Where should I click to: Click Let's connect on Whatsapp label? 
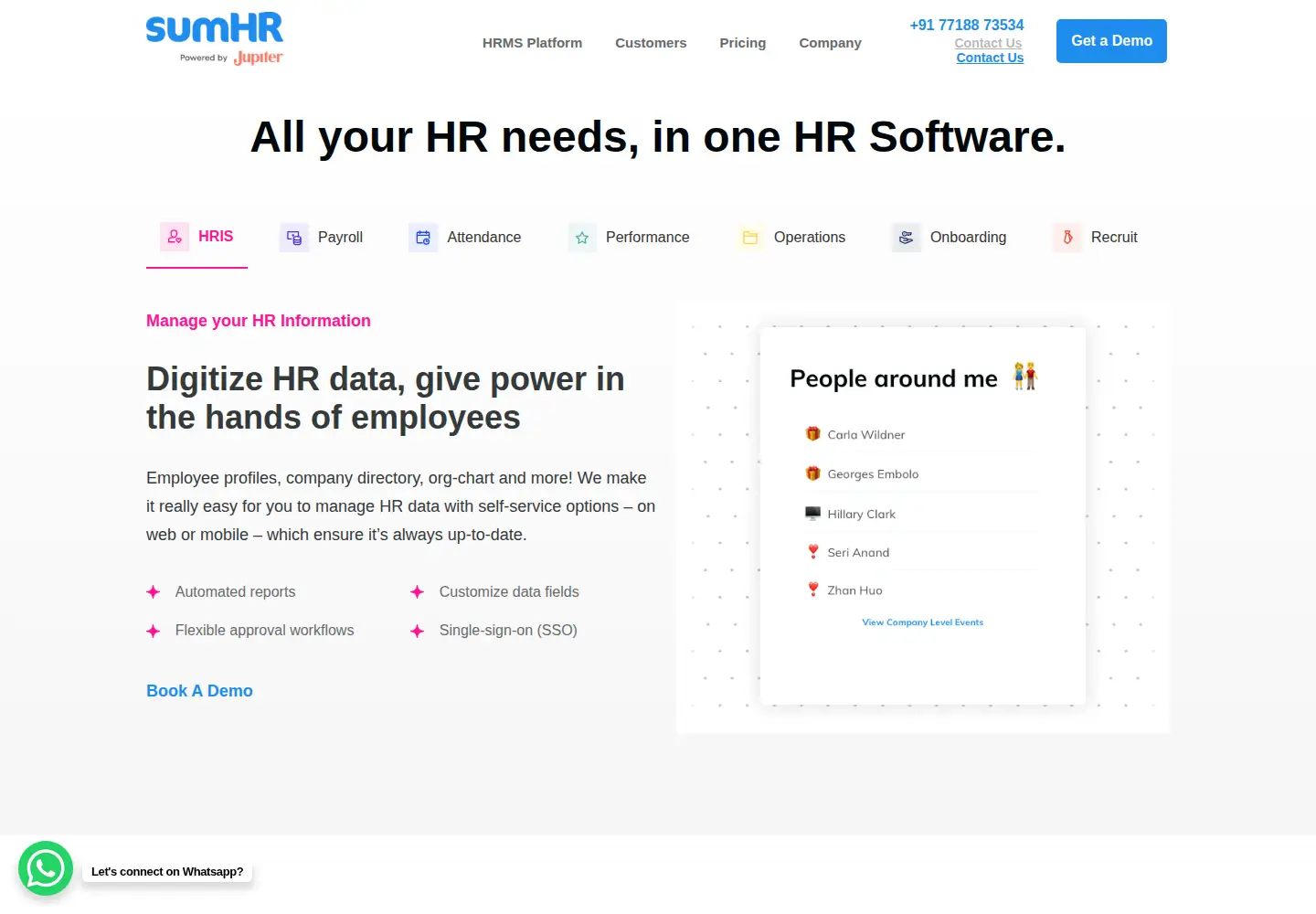point(167,872)
